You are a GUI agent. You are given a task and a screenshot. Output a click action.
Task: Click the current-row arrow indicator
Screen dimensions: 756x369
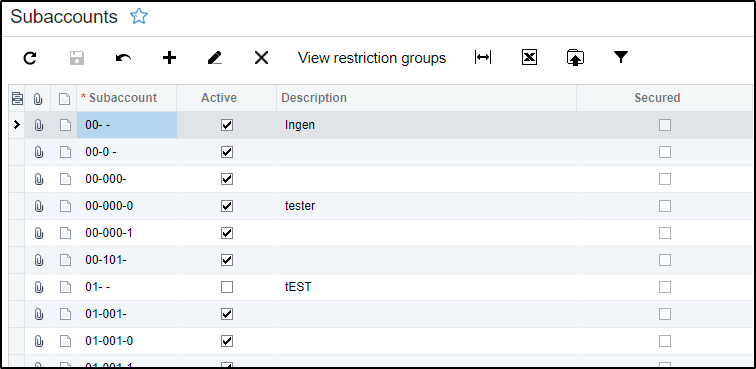click(x=17, y=125)
